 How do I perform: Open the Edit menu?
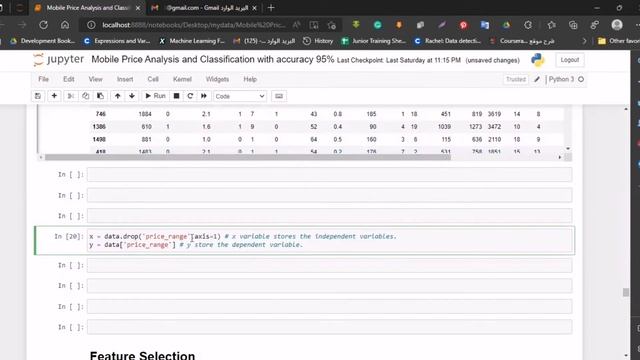tap(69, 79)
